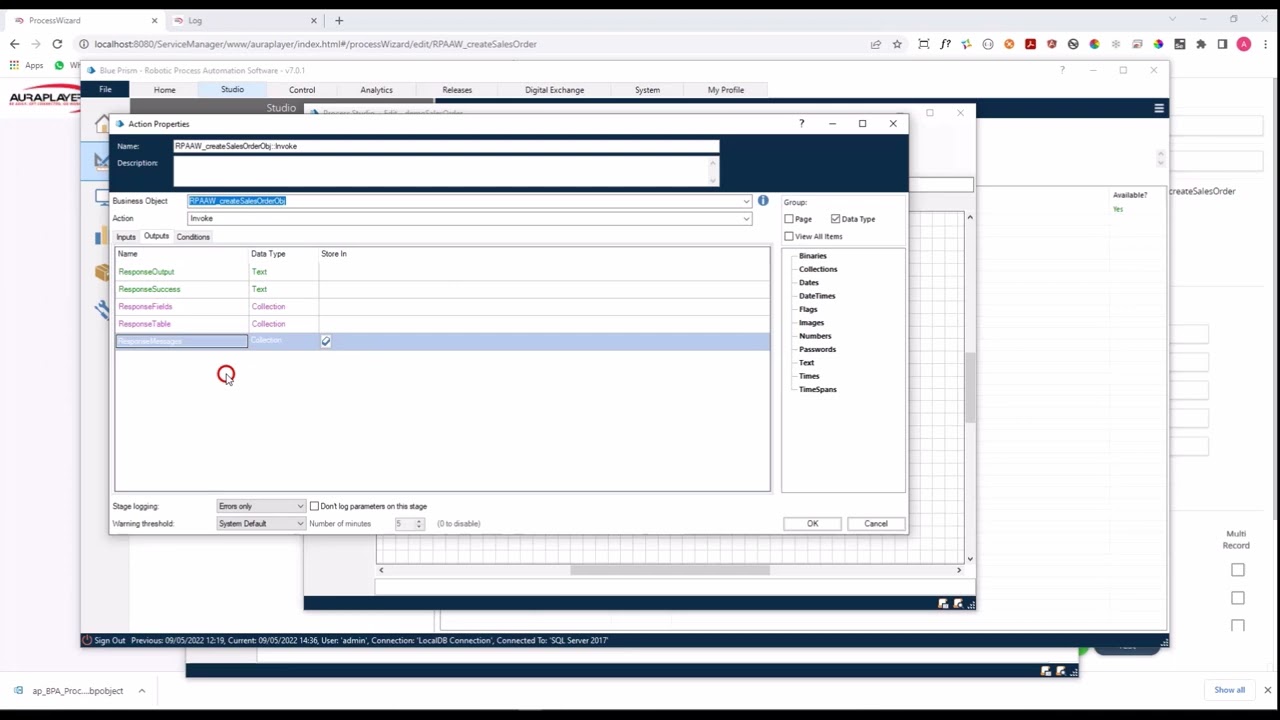Viewport: 1280px width, 720px height.
Task: Click the help question mark in Action Properties
Action: [x=801, y=124]
